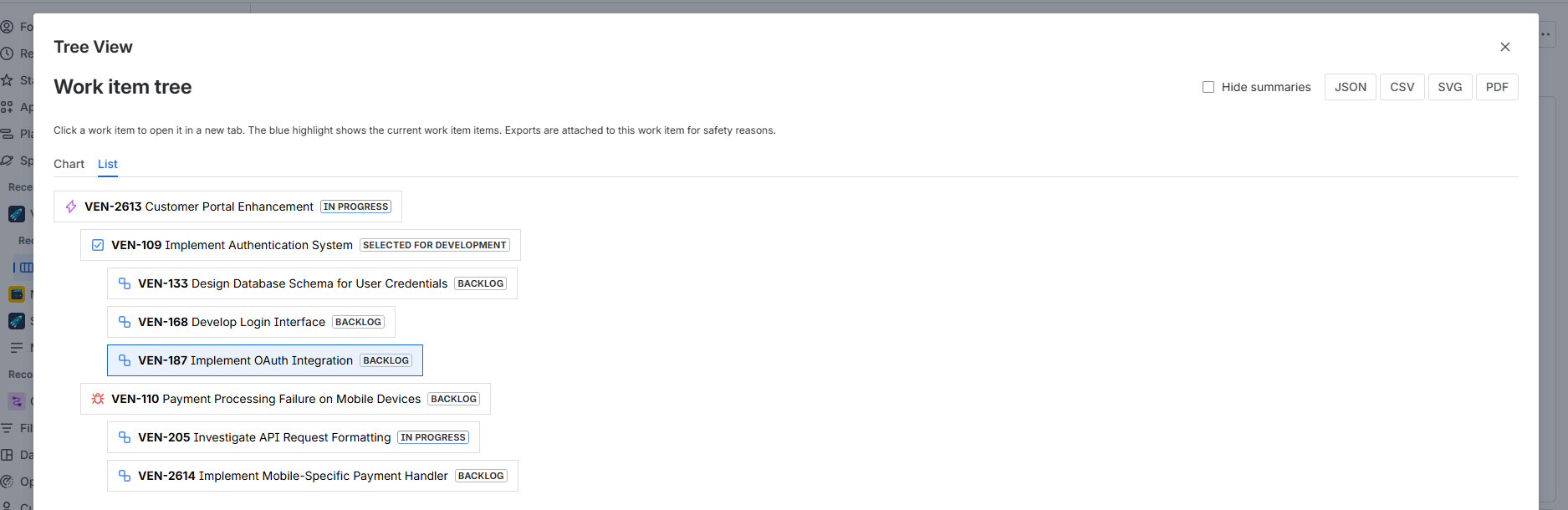
Task: Select the List tab
Action: point(108,164)
